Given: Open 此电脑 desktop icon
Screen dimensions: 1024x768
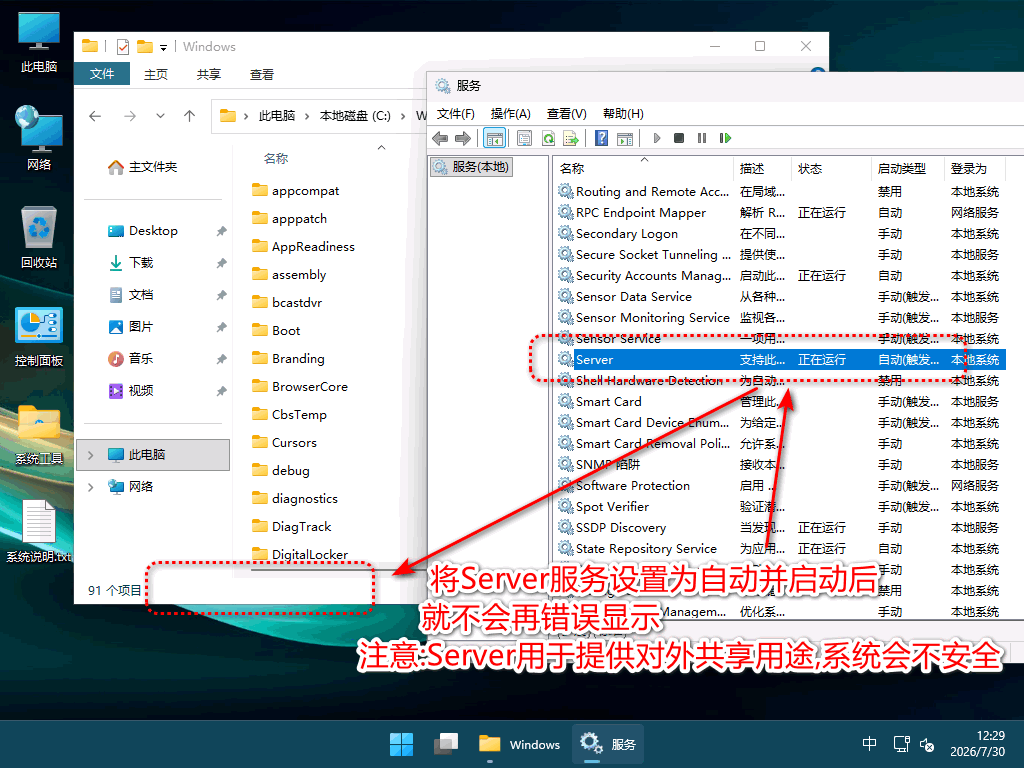Looking at the screenshot, I should tap(39, 42).
